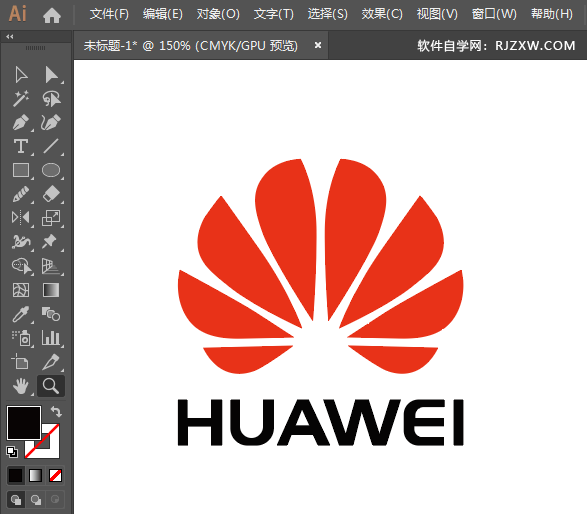
Task: Grab the toolbar drag handle
Action: 36,48
